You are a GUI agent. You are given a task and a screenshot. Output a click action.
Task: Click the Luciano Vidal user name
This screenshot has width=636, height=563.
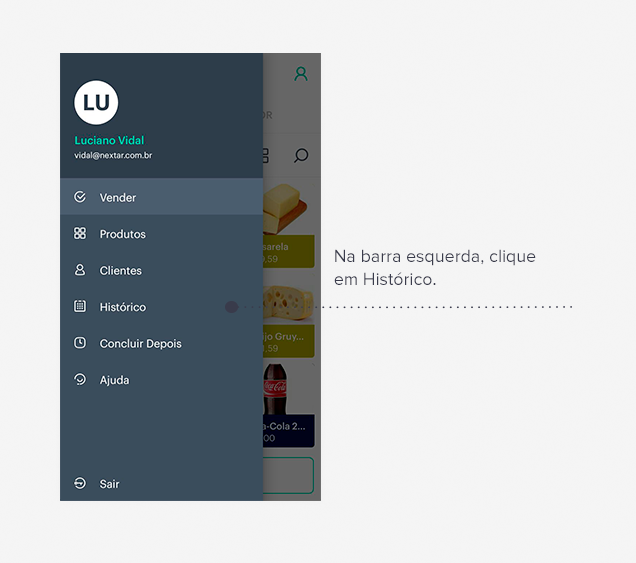pyautogui.click(x=109, y=140)
